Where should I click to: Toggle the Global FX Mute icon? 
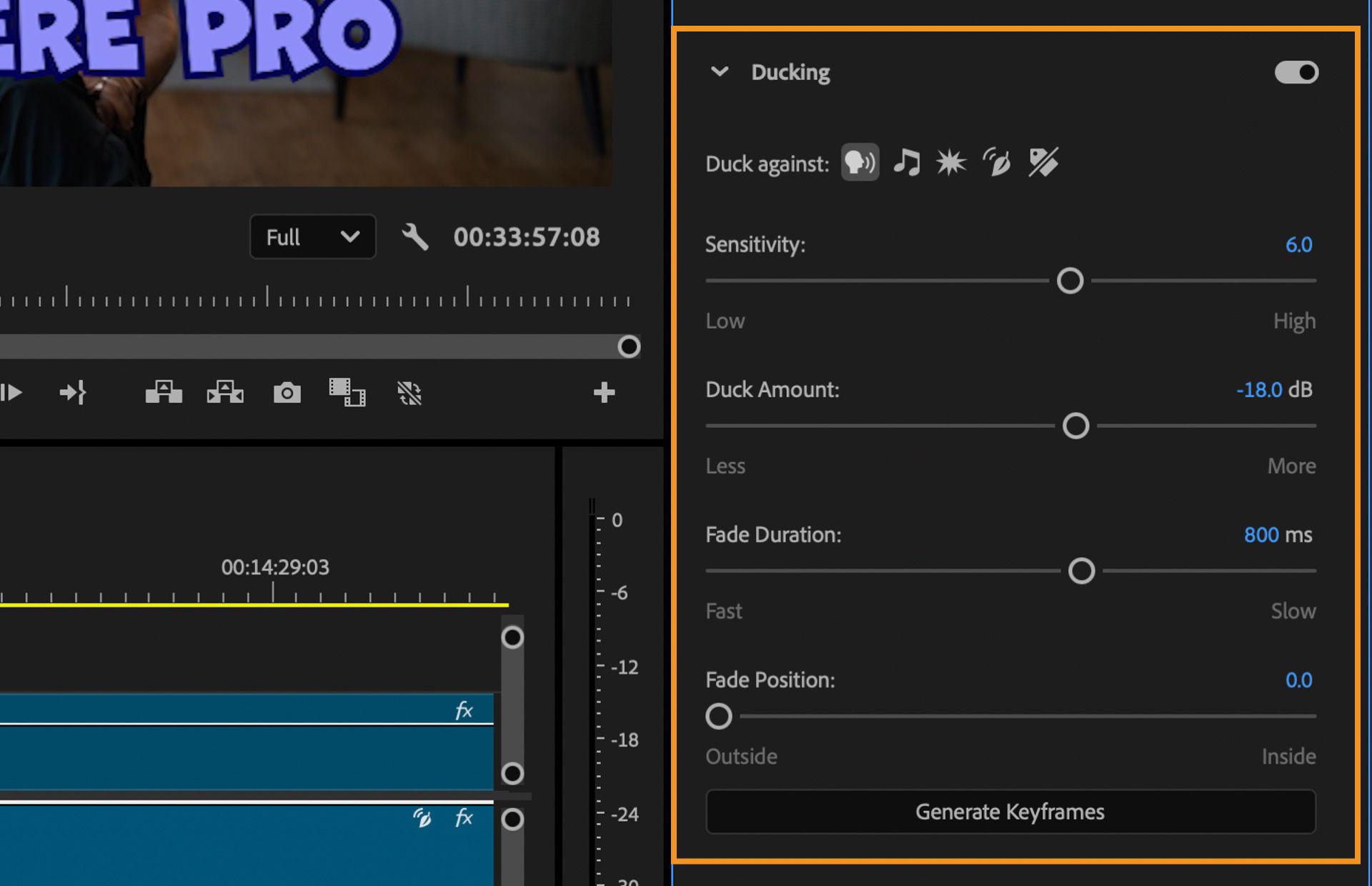click(408, 393)
